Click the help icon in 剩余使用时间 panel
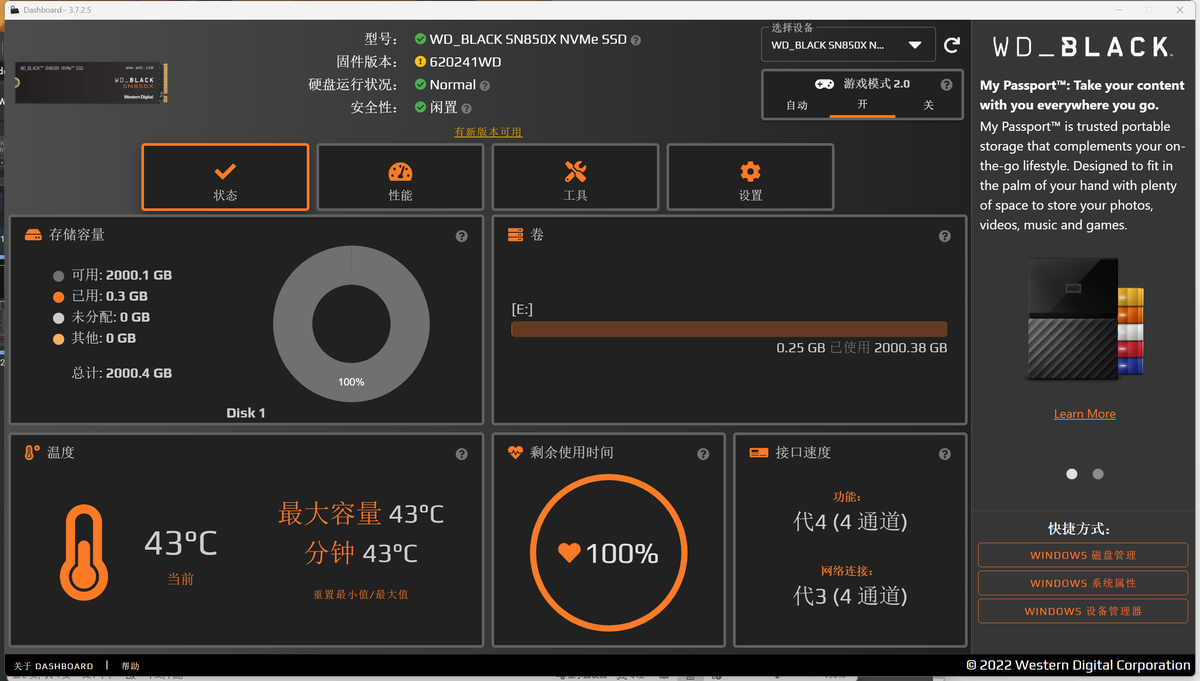Viewport: 1200px width, 681px height. point(703,454)
